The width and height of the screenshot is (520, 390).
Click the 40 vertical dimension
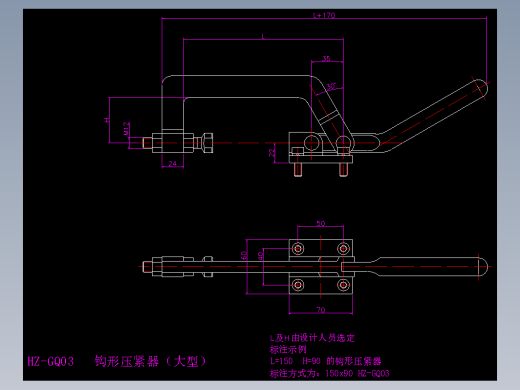click(x=260, y=255)
